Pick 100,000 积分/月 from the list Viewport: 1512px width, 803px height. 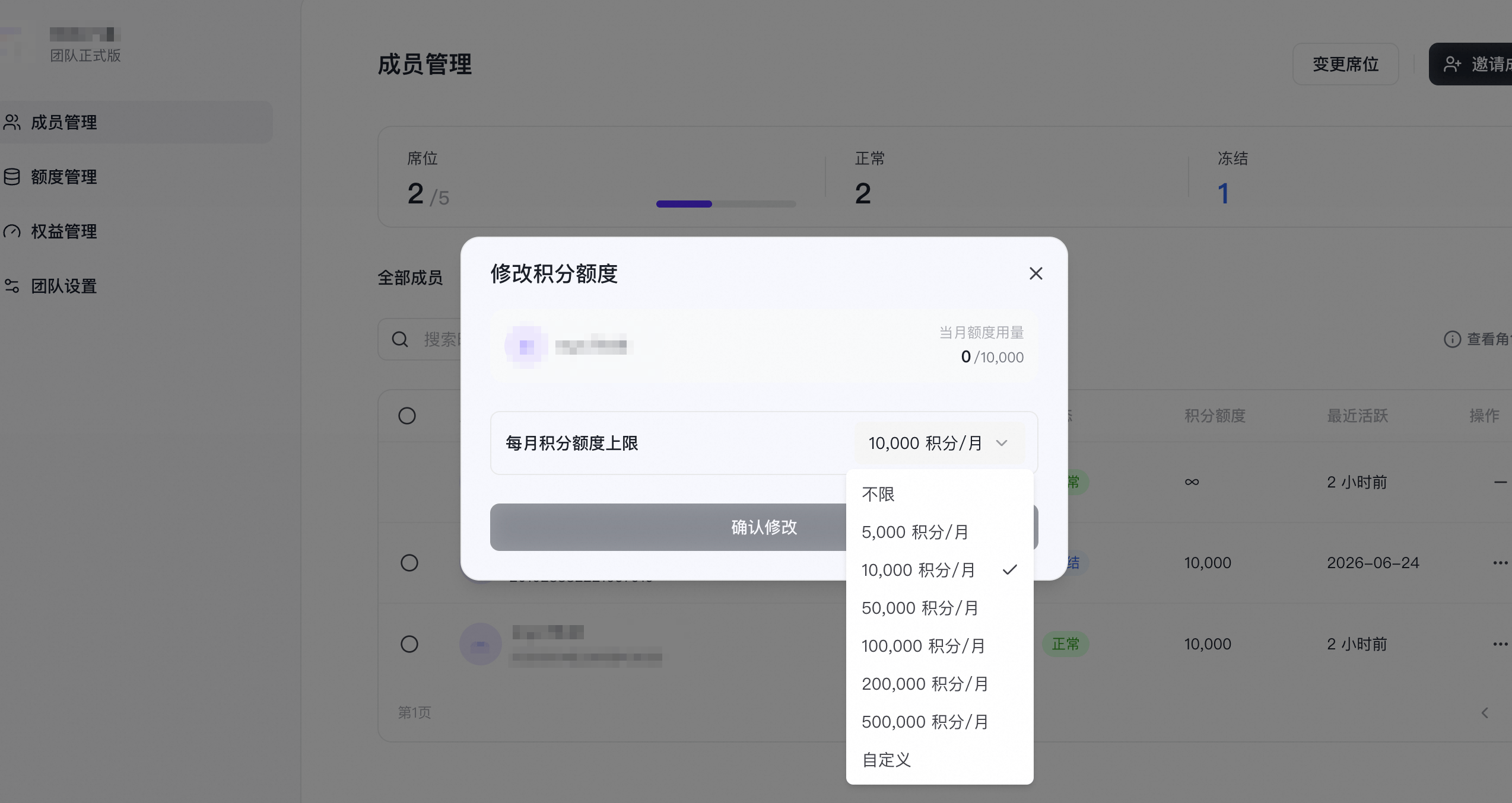[x=939, y=646]
